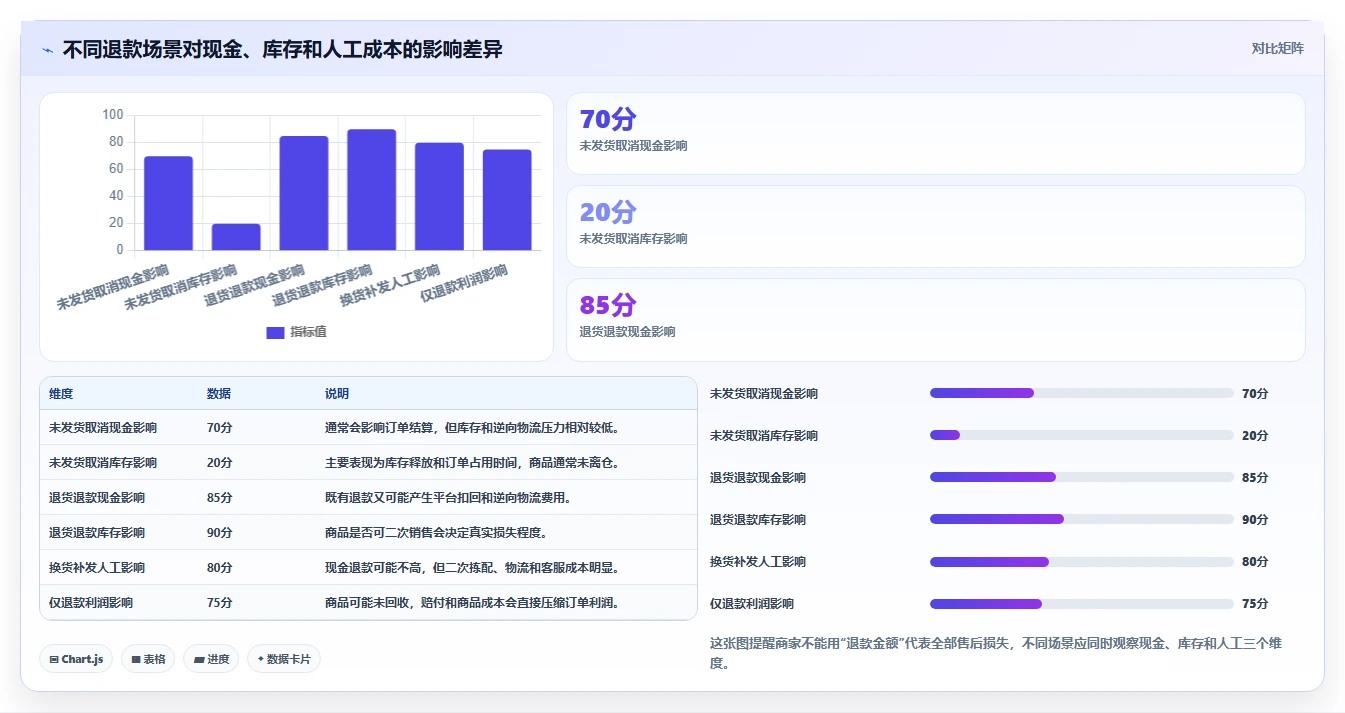Click the 维度 column header

pyautogui.click(x=61, y=394)
